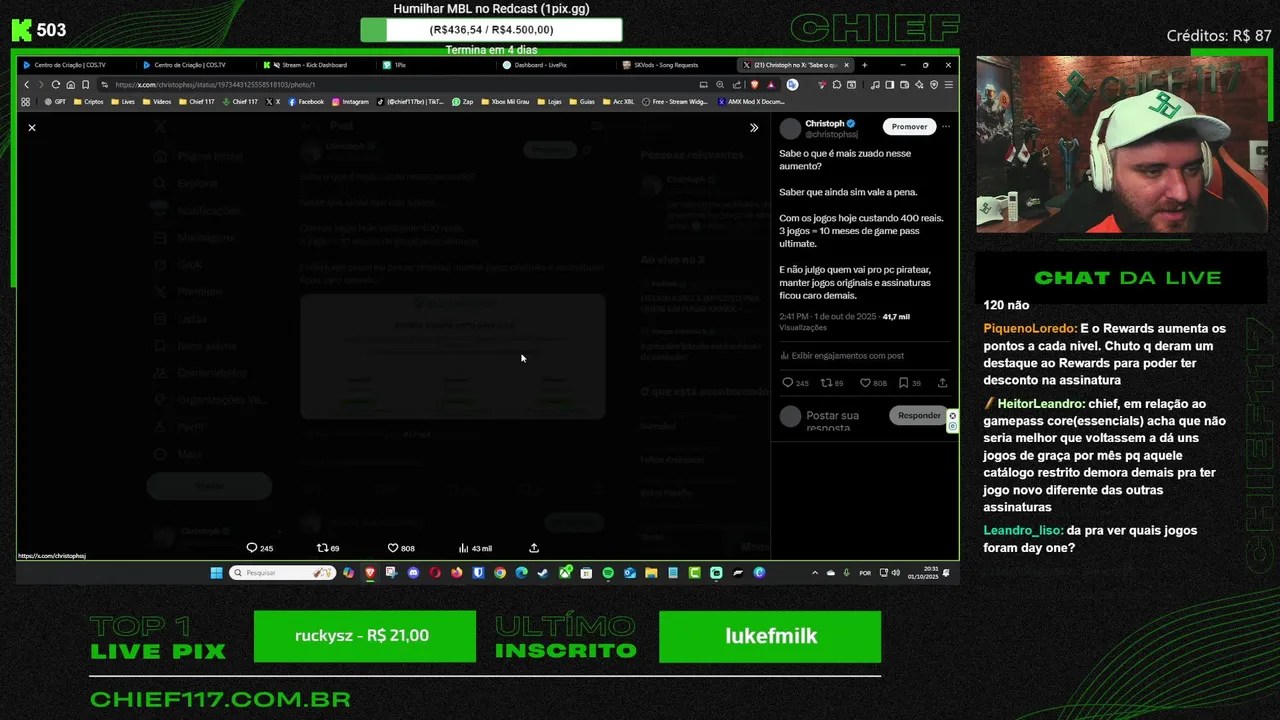Open the Lives bookmarks folder

[123, 101]
